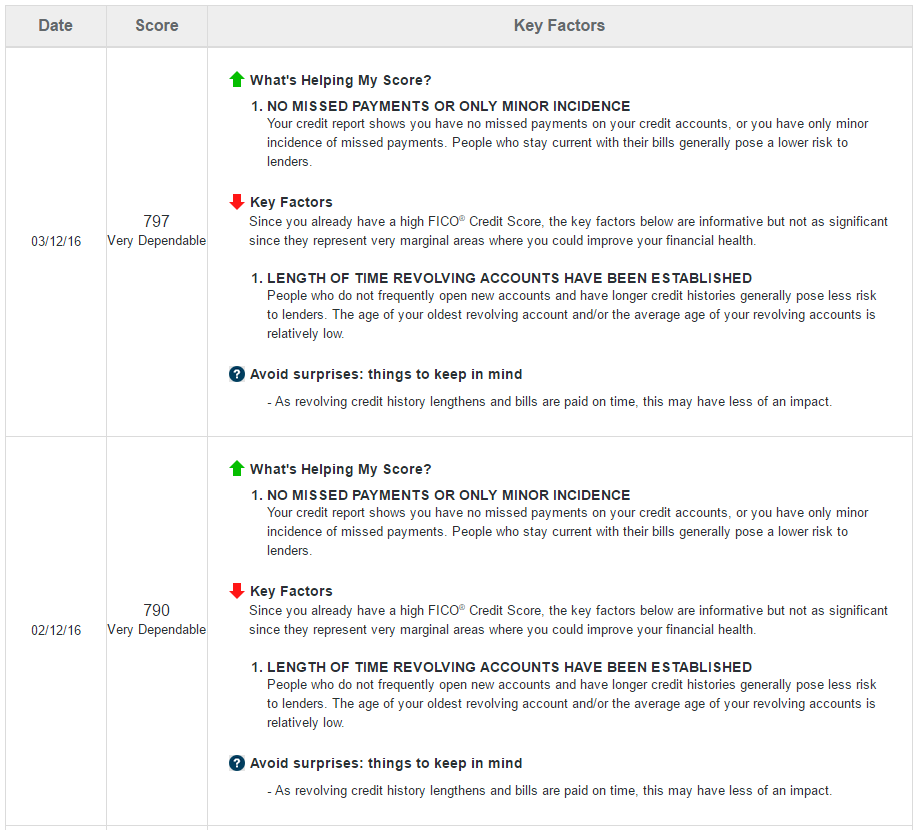Click the question mark icon in the 02/12/16 row
This screenshot has width=920, height=830.
(x=237, y=763)
